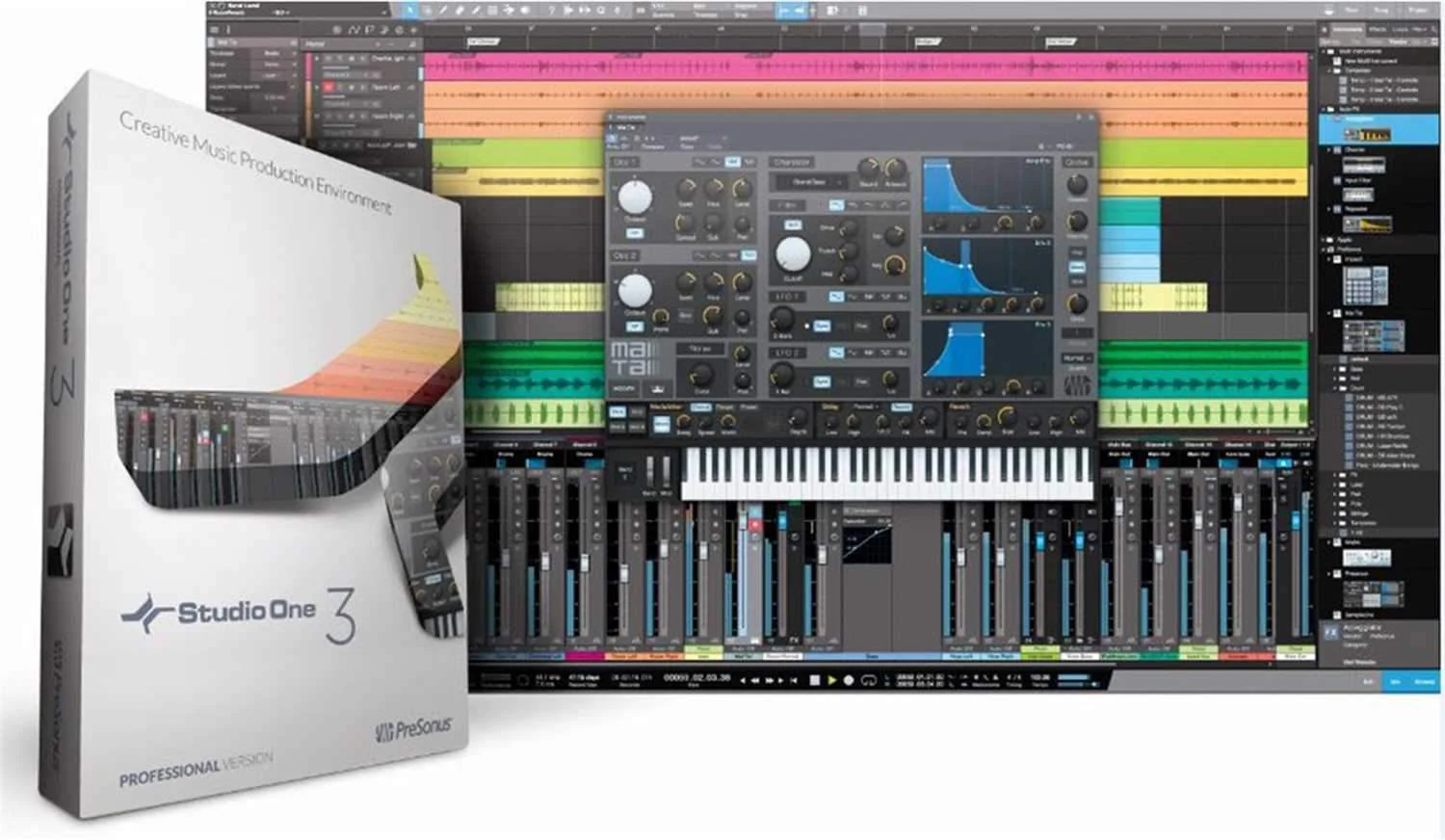
Task: Toggle the Chorus effect in Mai Tai
Action: [700, 407]
